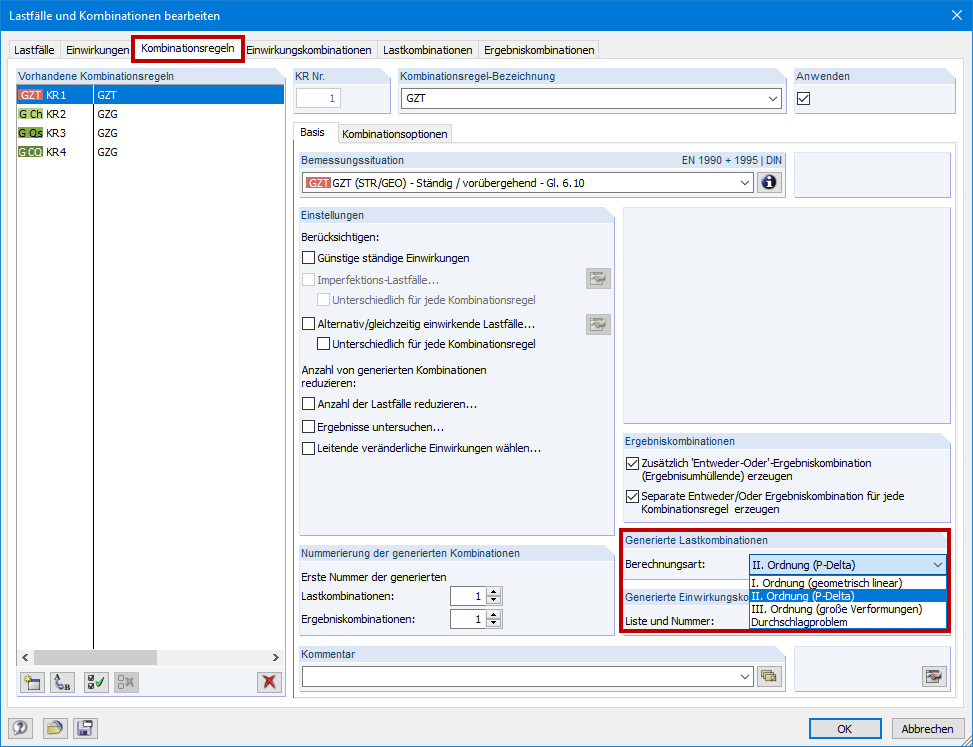Select rule KR2 in the list
Viewport: 973px width, 747px height.
coord(150,114)
